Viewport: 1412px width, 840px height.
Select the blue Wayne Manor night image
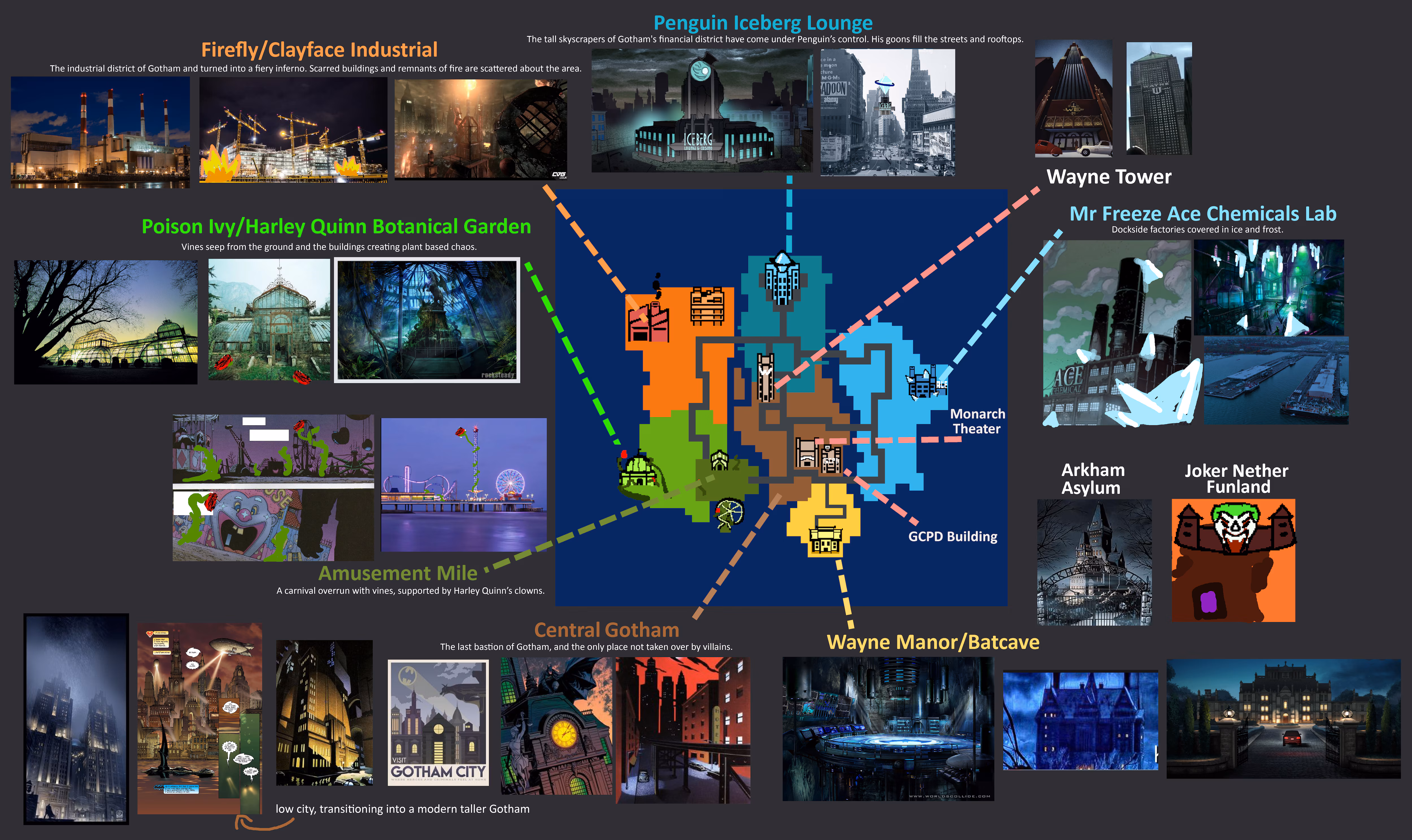(x=1080, y=721)
